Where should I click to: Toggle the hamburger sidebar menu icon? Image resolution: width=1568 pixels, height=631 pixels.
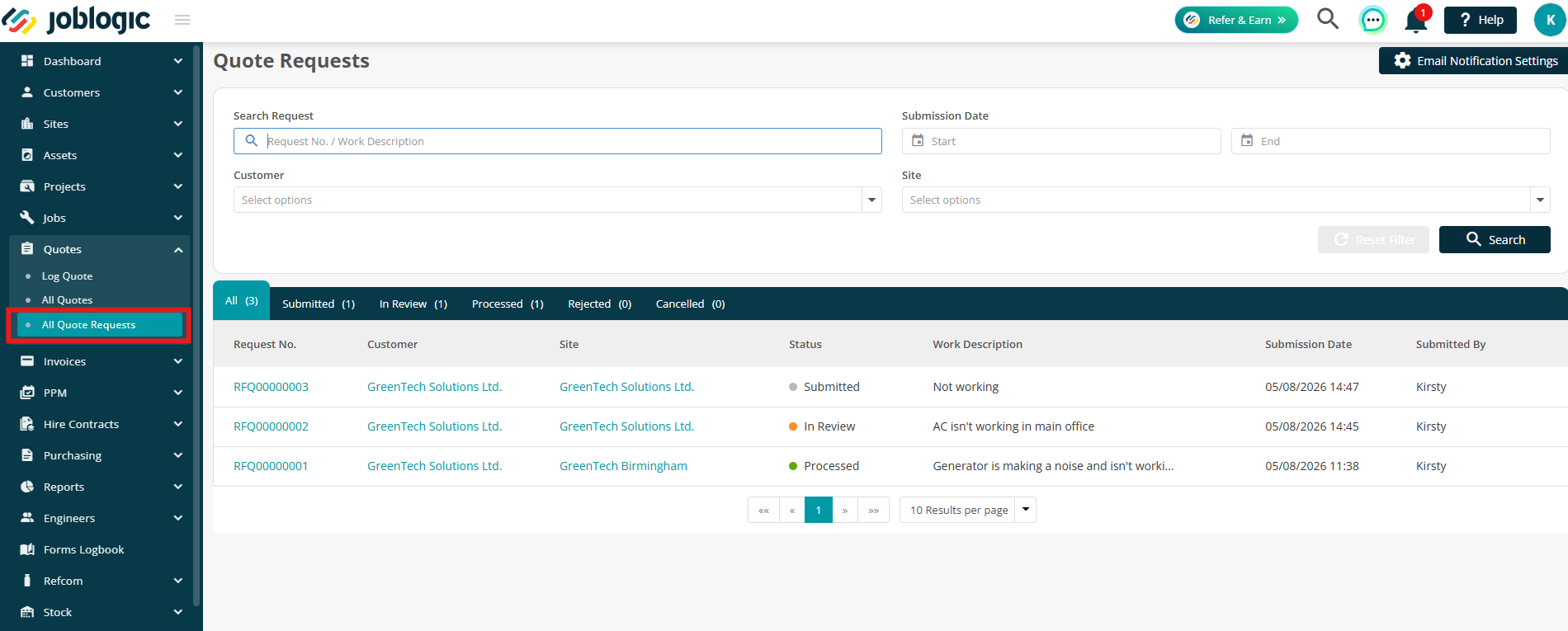pyautogui.click(x=182, y=20)
